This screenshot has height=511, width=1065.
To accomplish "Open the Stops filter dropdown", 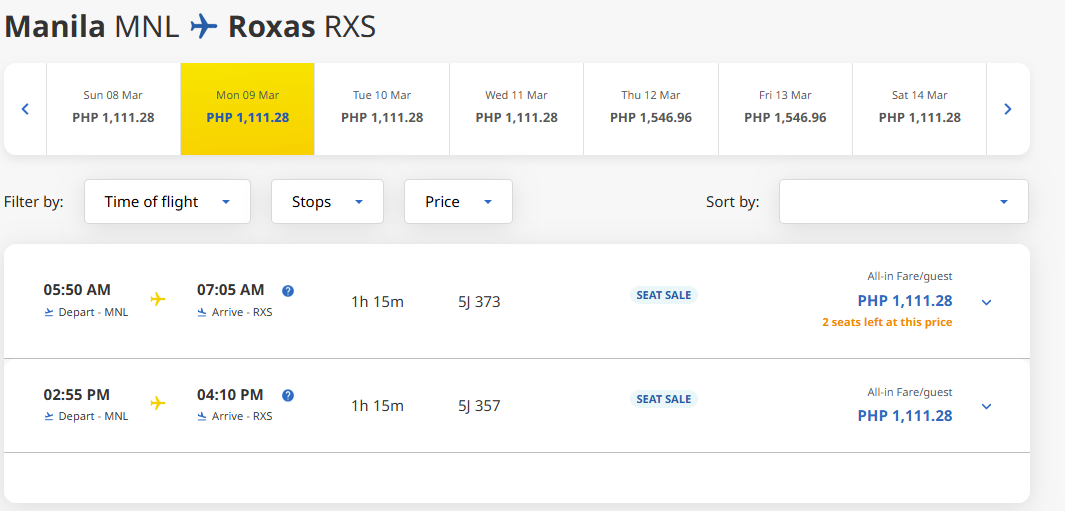I will 327,202.
